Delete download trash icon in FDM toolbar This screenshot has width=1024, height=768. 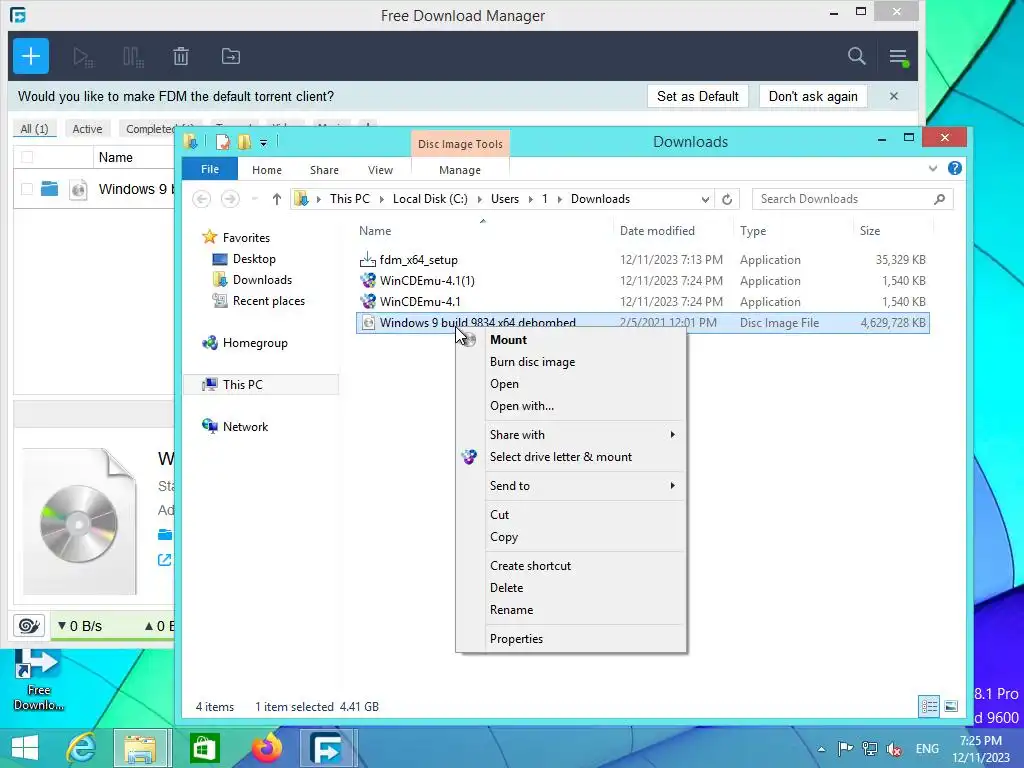click(181, 57)
